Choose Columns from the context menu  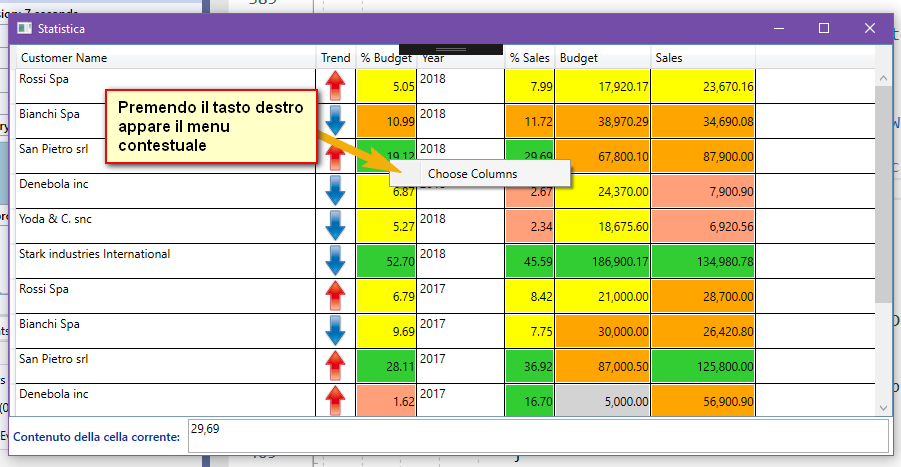[x=472, y=174]
